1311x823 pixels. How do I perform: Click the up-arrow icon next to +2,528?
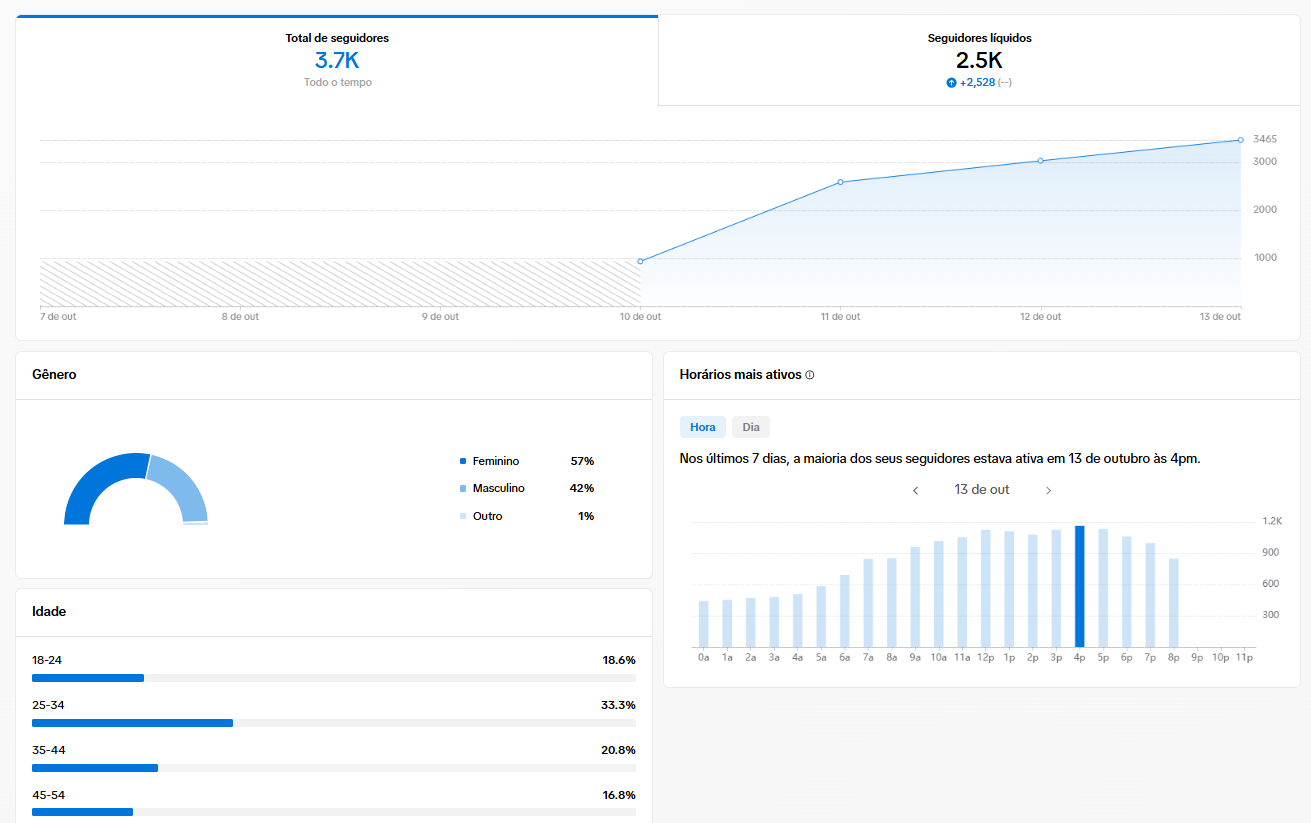pos(951,83)
